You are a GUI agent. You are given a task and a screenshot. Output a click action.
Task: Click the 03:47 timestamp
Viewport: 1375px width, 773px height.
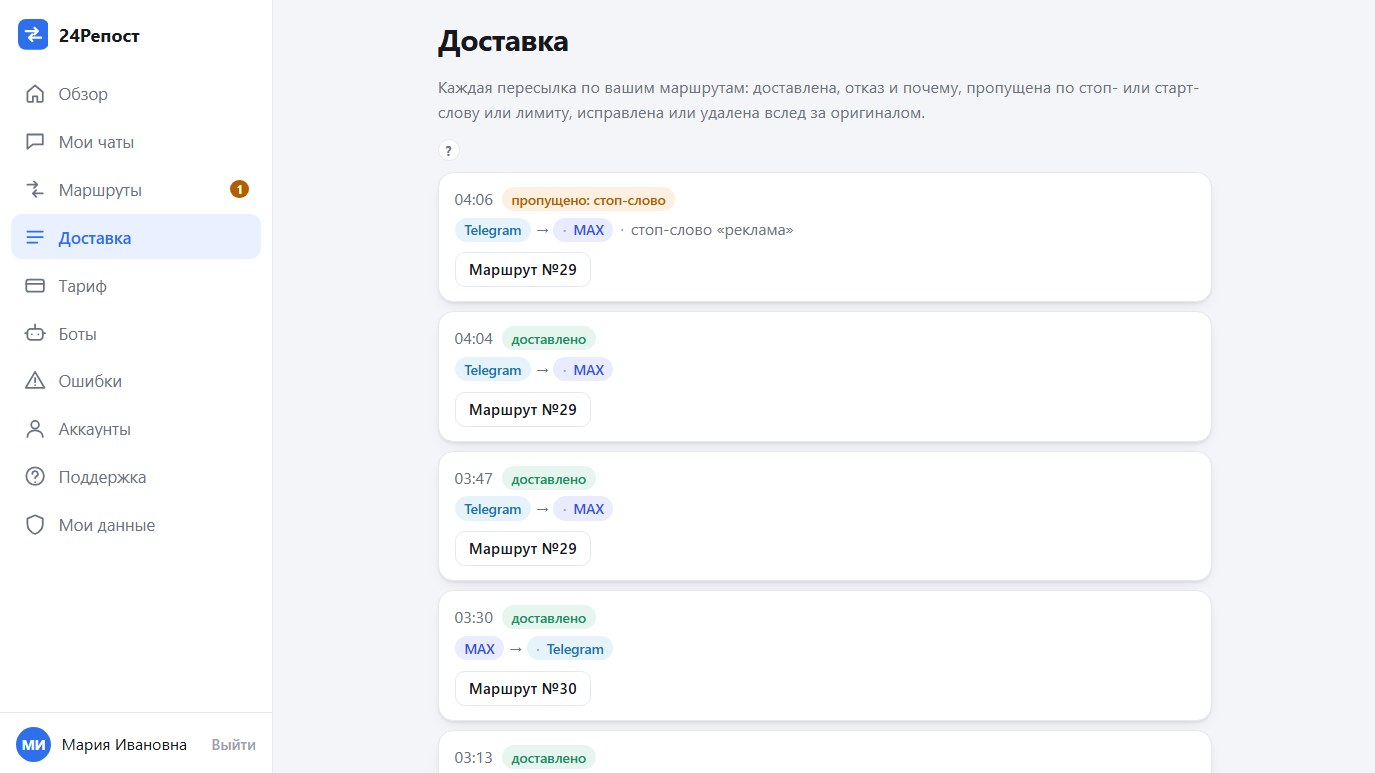[474, 479]
